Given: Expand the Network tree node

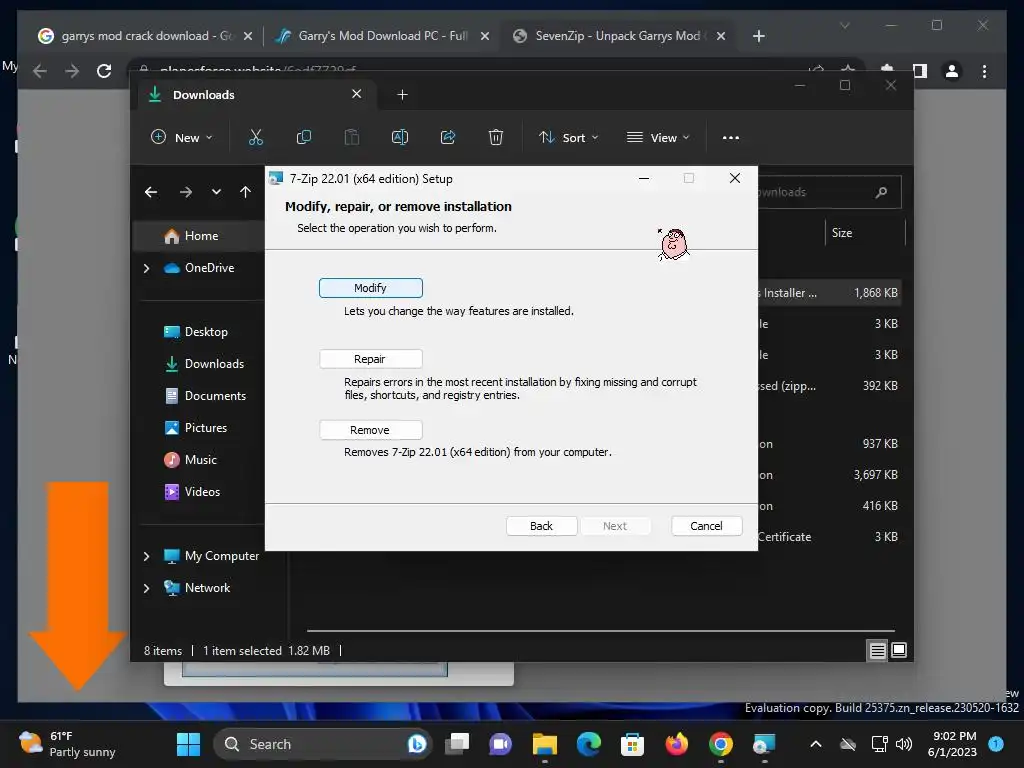Looking at the screenshot, I should 146,588.
